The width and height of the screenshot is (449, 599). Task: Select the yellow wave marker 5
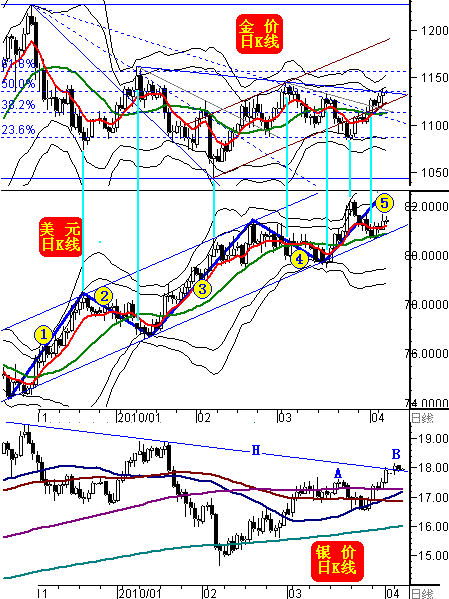pyautogui.click(x=384, y=203)
